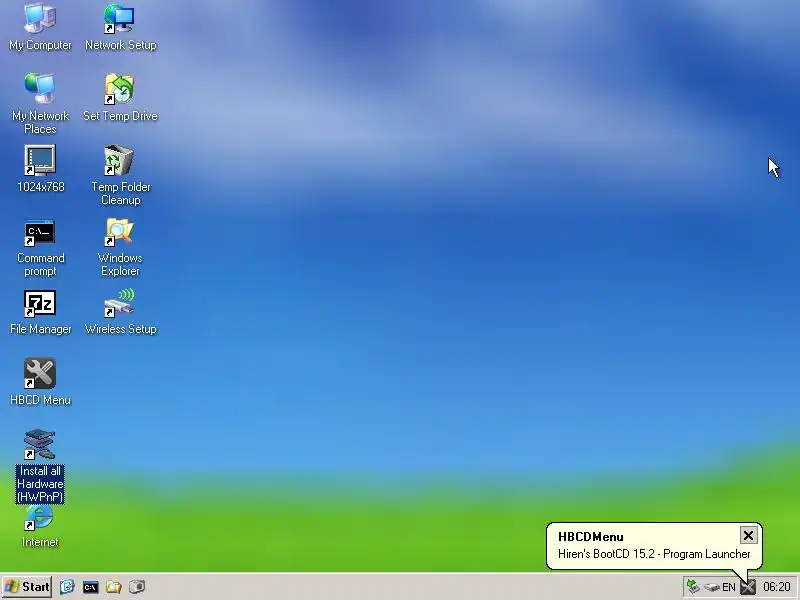
Task: Click the HBCDMenu balloon title
Action: [590, 537]
